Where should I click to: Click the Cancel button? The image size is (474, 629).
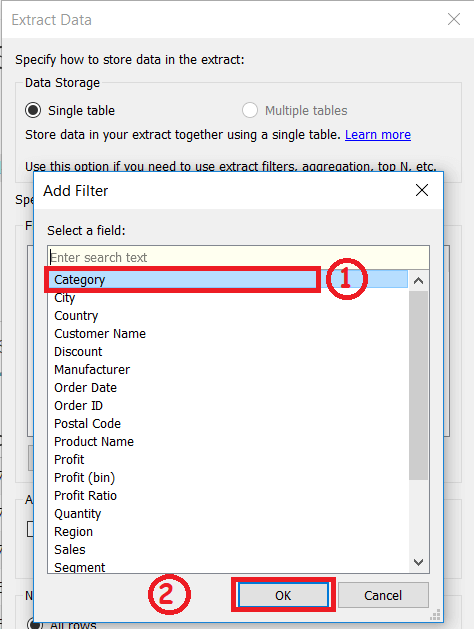383,595
